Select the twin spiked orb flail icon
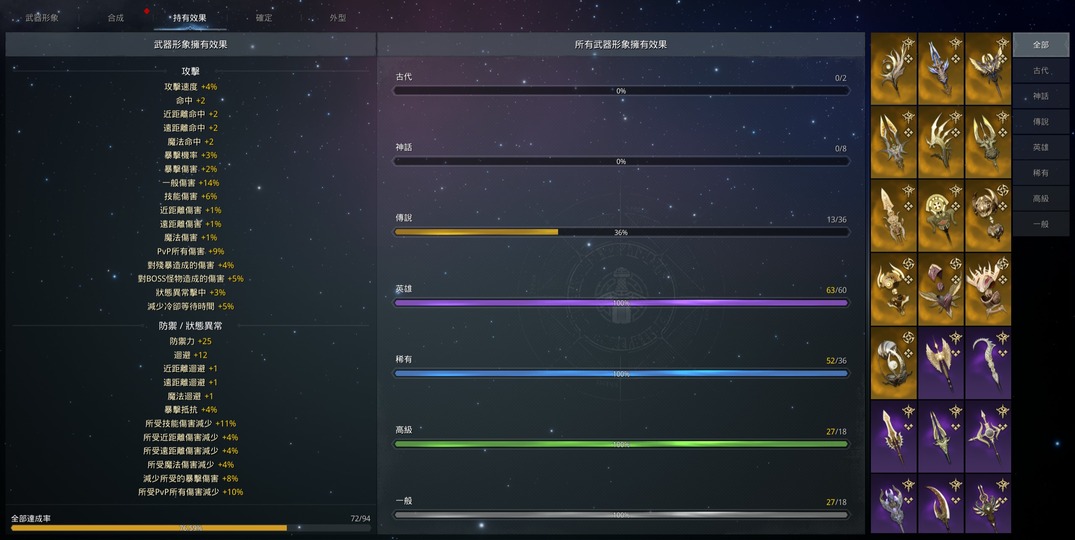This screenshot has height=540, width=1075. (988, 216)
